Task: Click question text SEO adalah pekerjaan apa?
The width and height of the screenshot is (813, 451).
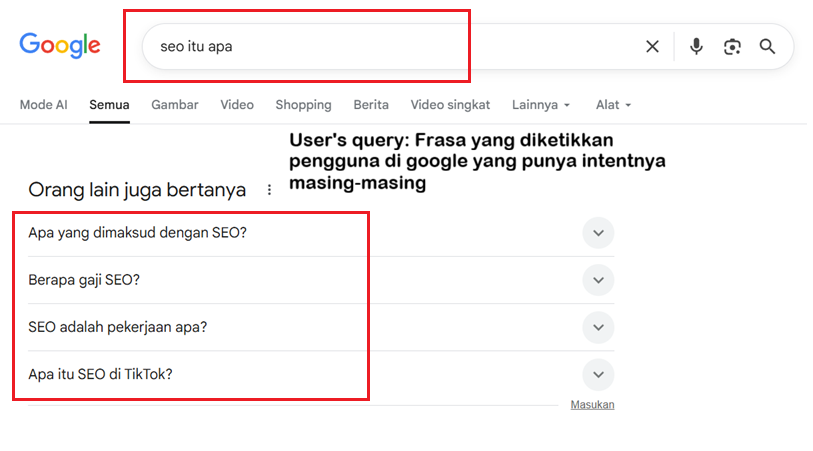Action: click(118, 327)
